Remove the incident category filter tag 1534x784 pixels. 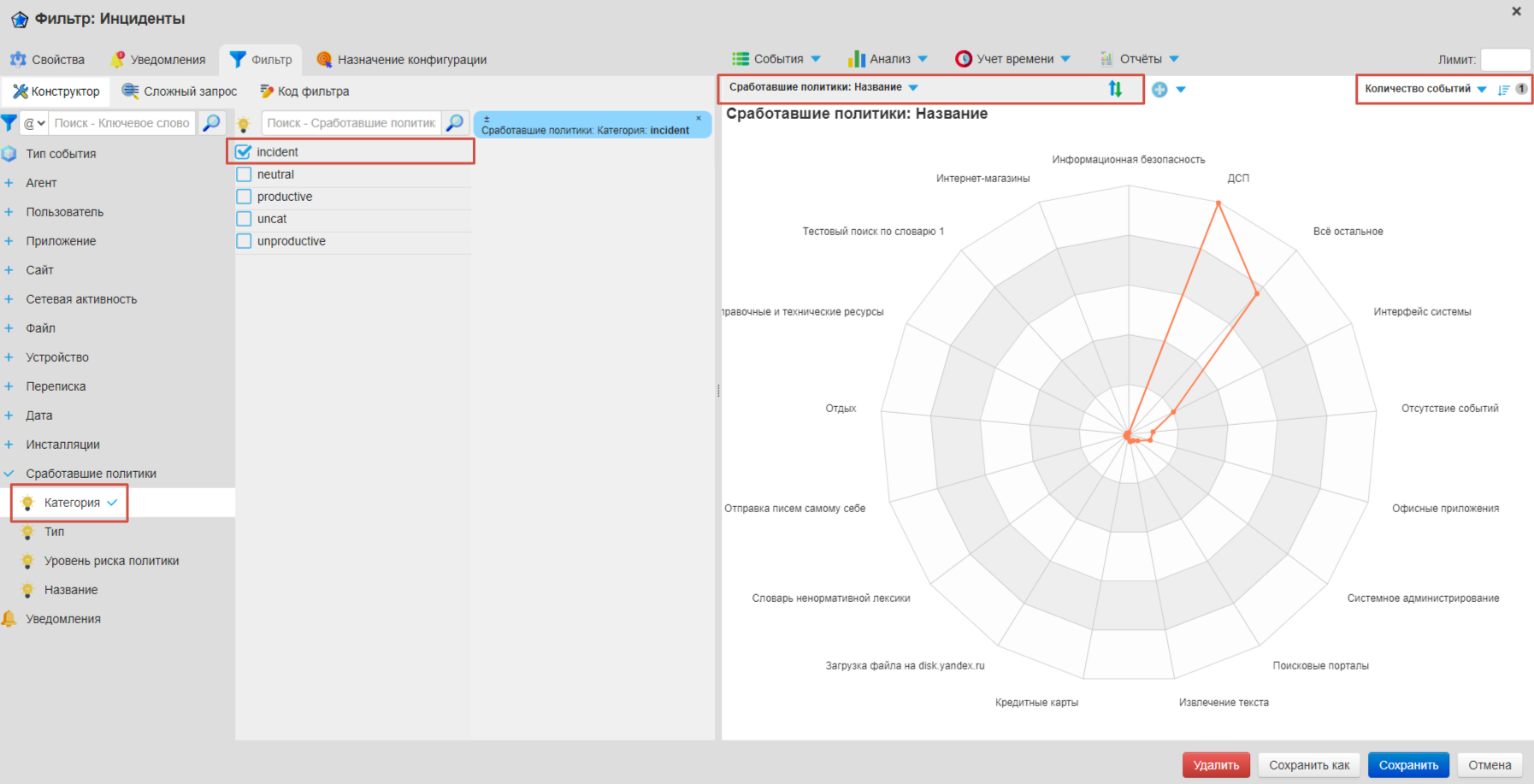point(699,119)
